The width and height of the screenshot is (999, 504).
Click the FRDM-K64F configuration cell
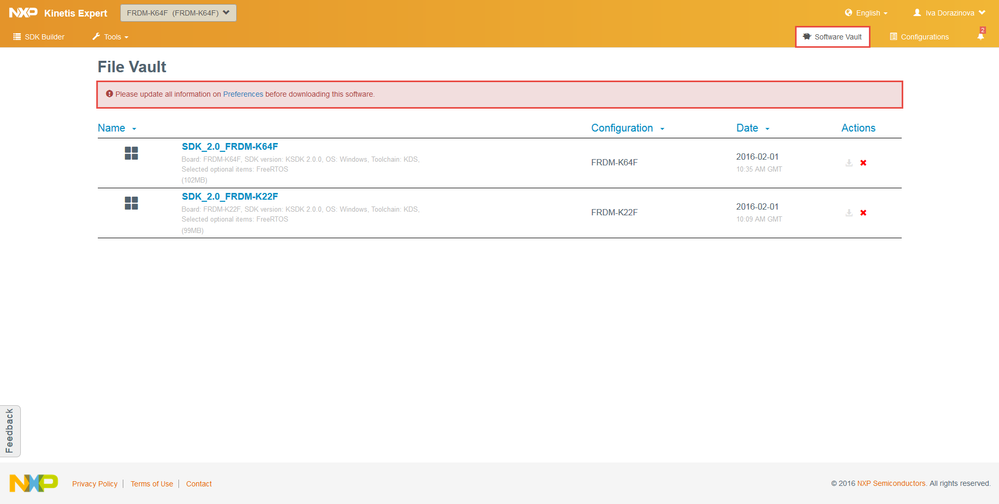tap(614, 162)
